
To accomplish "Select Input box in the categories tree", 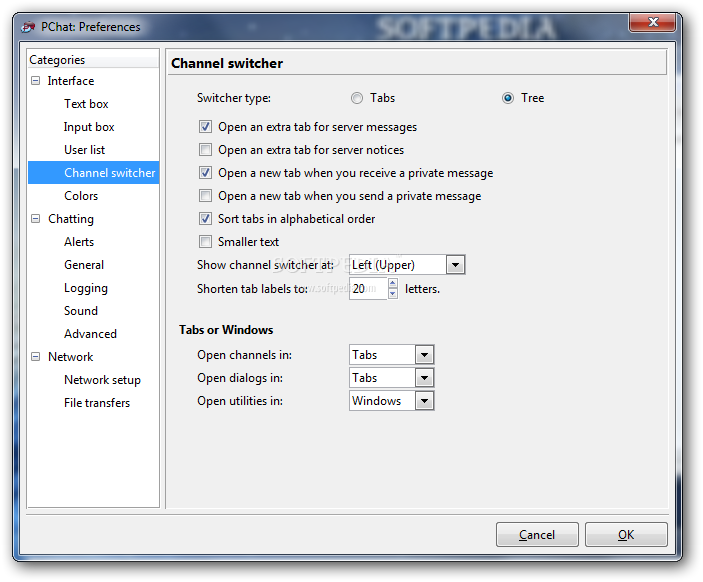I will (x=89, y=127).
